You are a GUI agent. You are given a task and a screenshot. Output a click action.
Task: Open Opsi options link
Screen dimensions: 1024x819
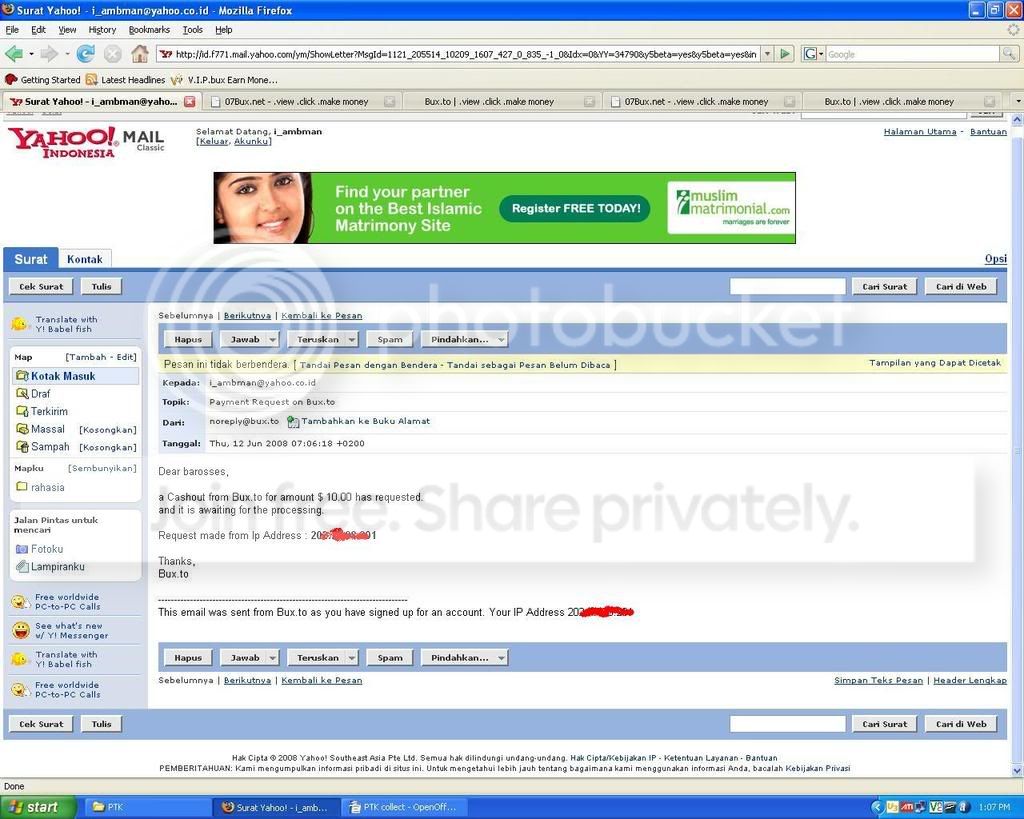point(995,259)
